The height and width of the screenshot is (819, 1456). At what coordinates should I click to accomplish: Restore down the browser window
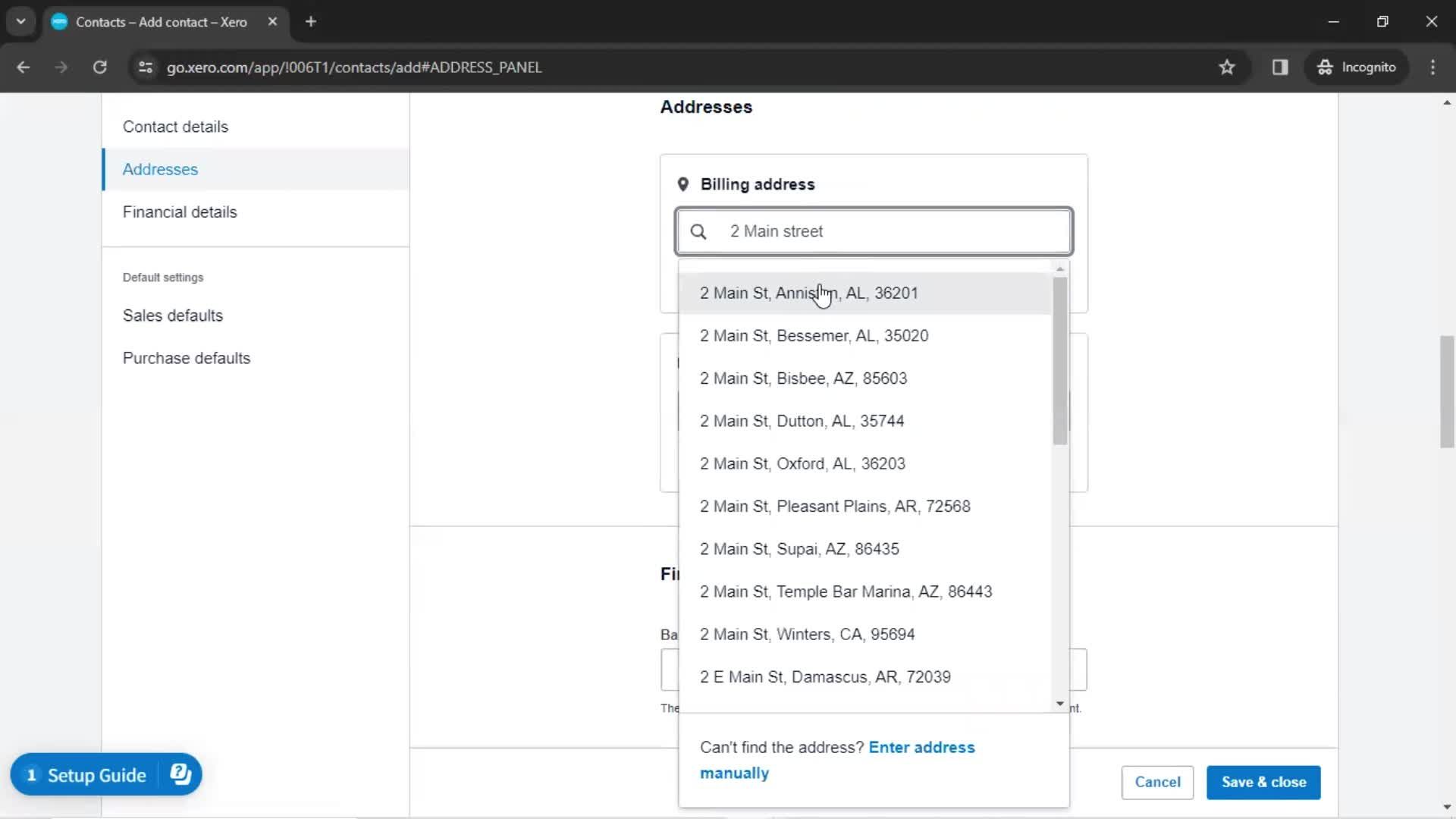[x=1382, y=22]
